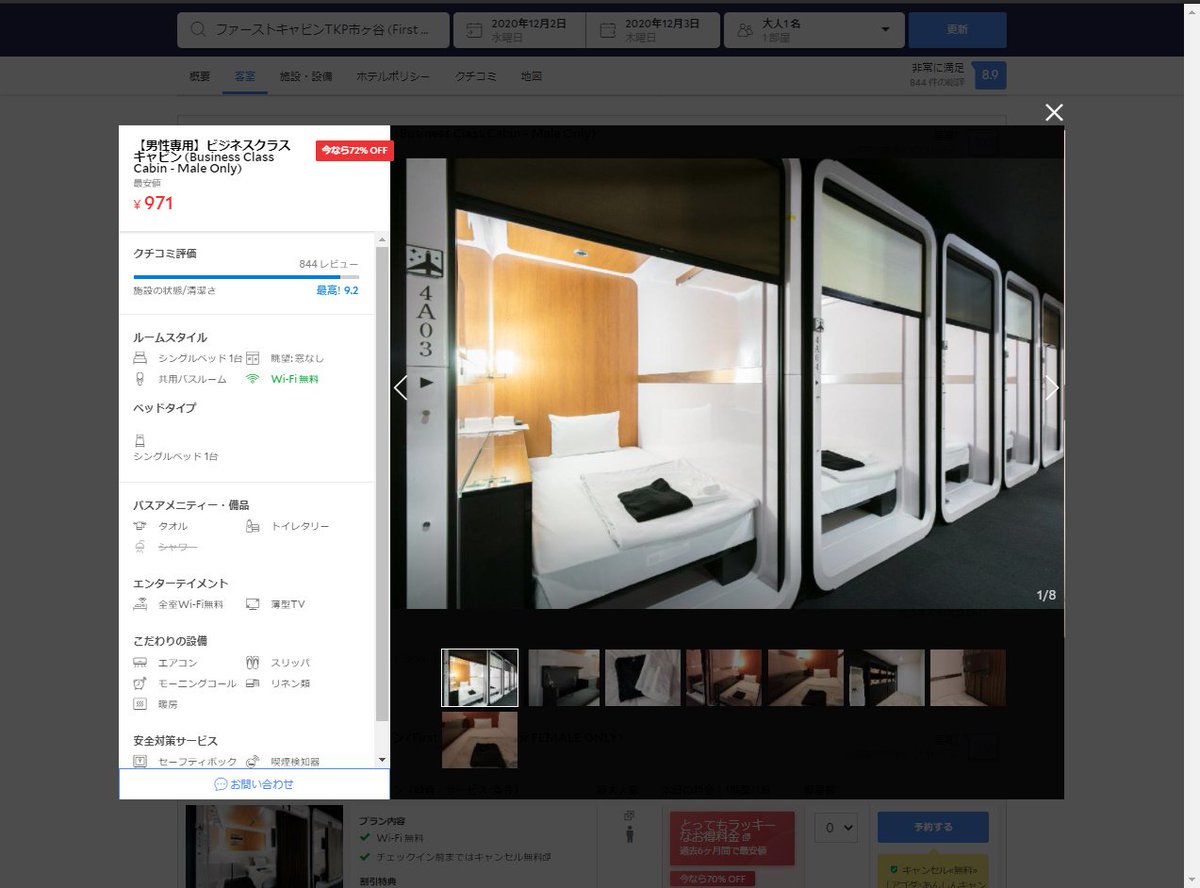This screenshot has width=1200, height=888.
Task: Select the third thumbnail with black clothing
Action: [x=642, y=678]
